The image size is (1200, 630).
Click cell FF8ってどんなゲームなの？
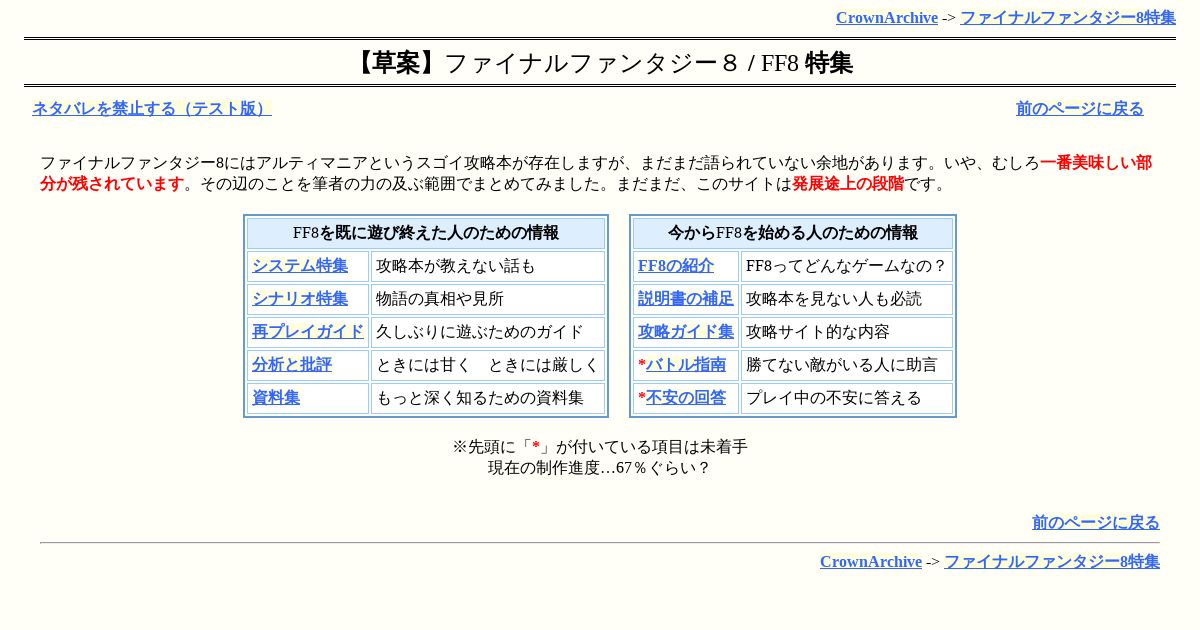847,266
